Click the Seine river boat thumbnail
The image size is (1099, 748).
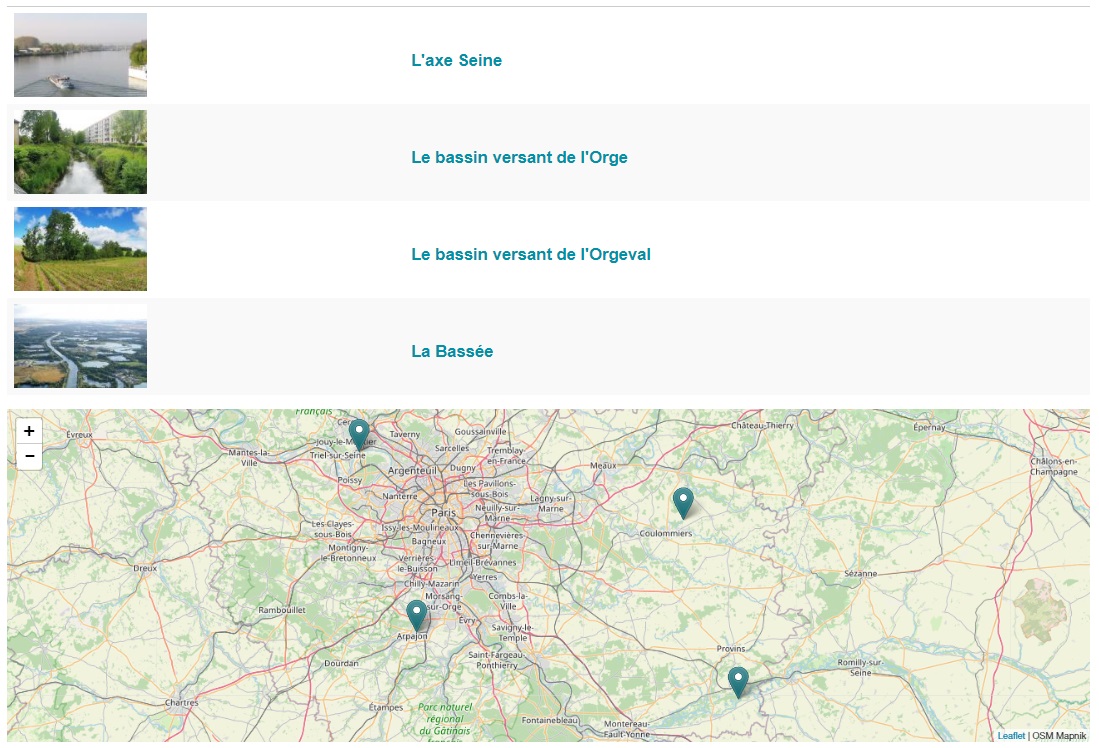point(80,55)
